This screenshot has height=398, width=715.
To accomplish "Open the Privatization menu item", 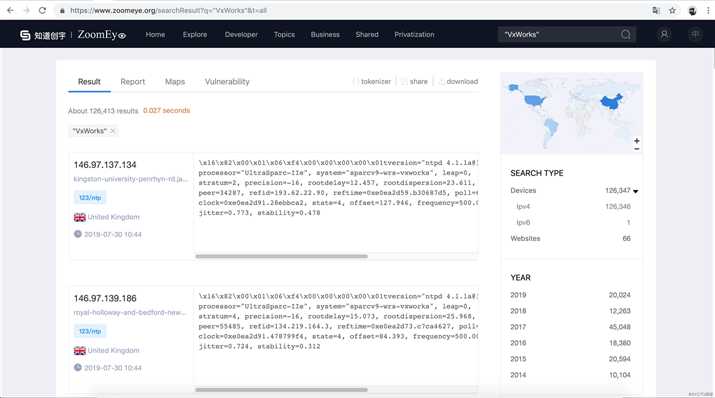I will (x=414, y=35).
